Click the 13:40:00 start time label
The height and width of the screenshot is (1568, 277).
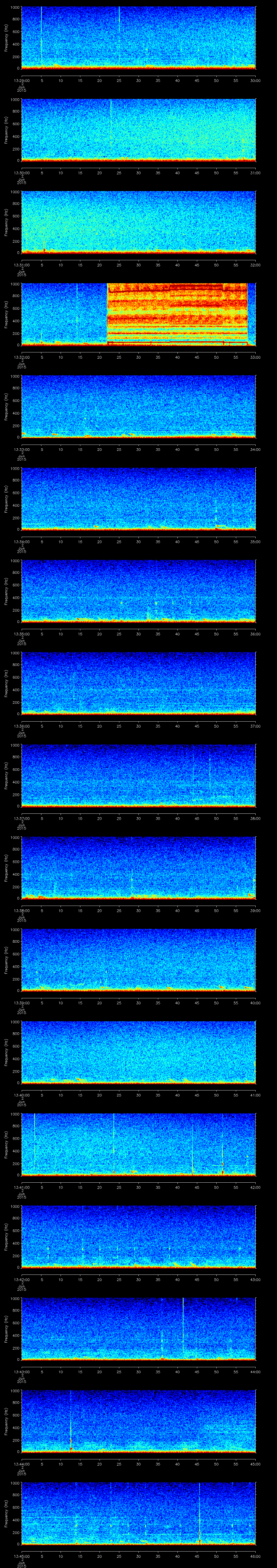coord(21,1095)
